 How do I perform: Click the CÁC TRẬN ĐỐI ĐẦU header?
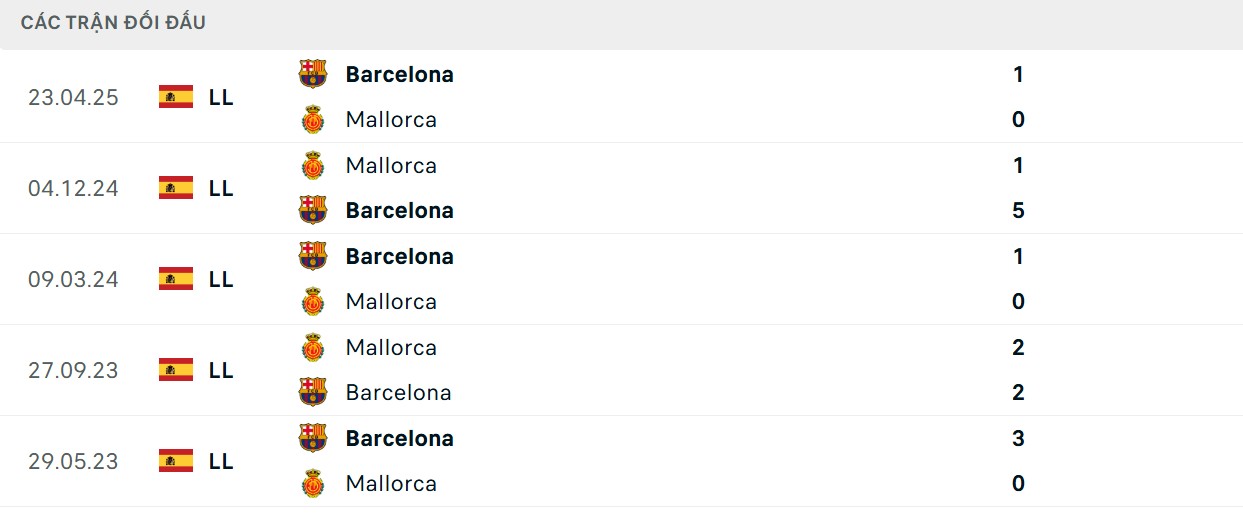click(113, 22)
